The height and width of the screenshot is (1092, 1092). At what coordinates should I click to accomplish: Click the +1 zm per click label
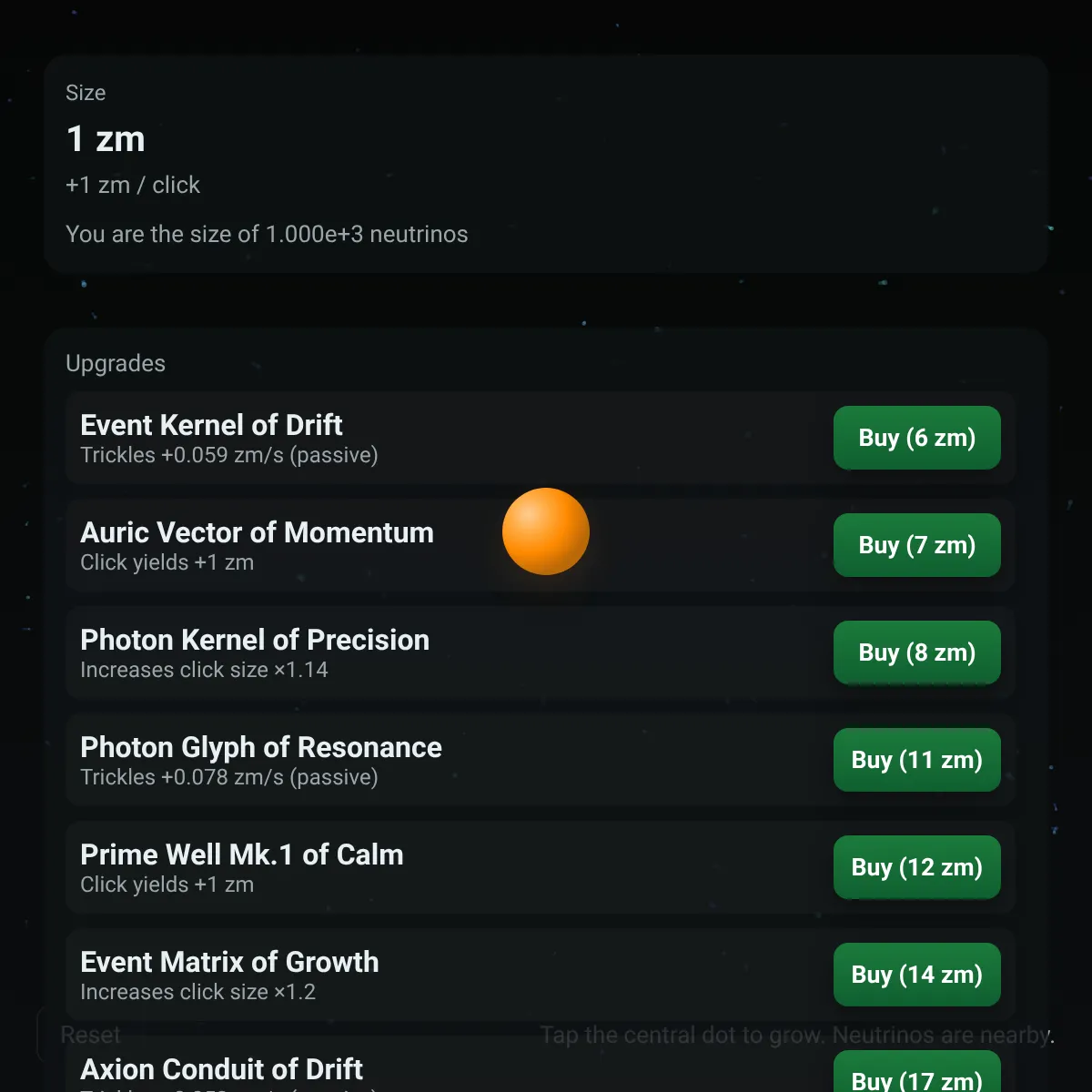(133, 185)
